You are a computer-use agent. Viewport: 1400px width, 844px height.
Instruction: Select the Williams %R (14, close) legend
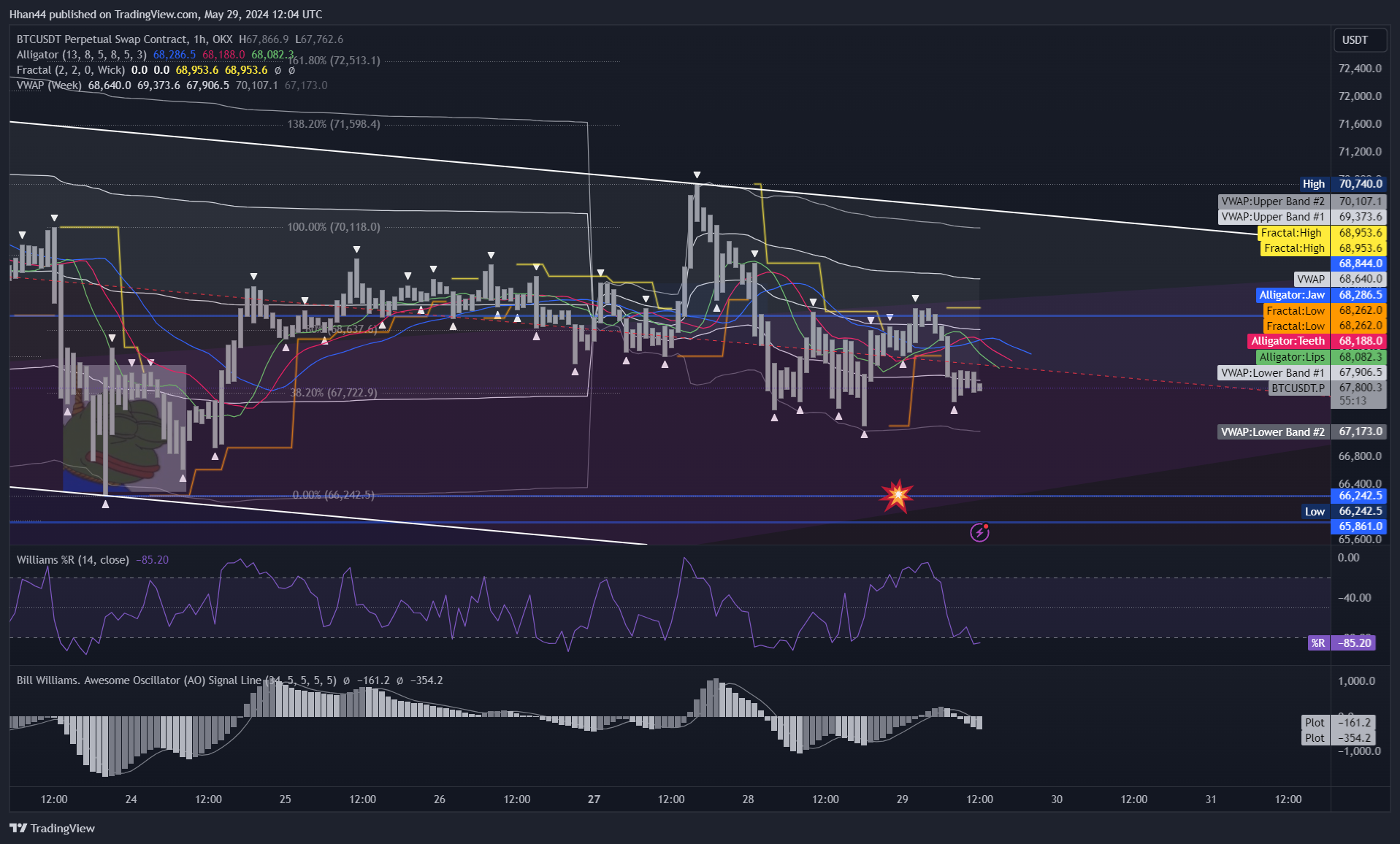coord(72,560)
